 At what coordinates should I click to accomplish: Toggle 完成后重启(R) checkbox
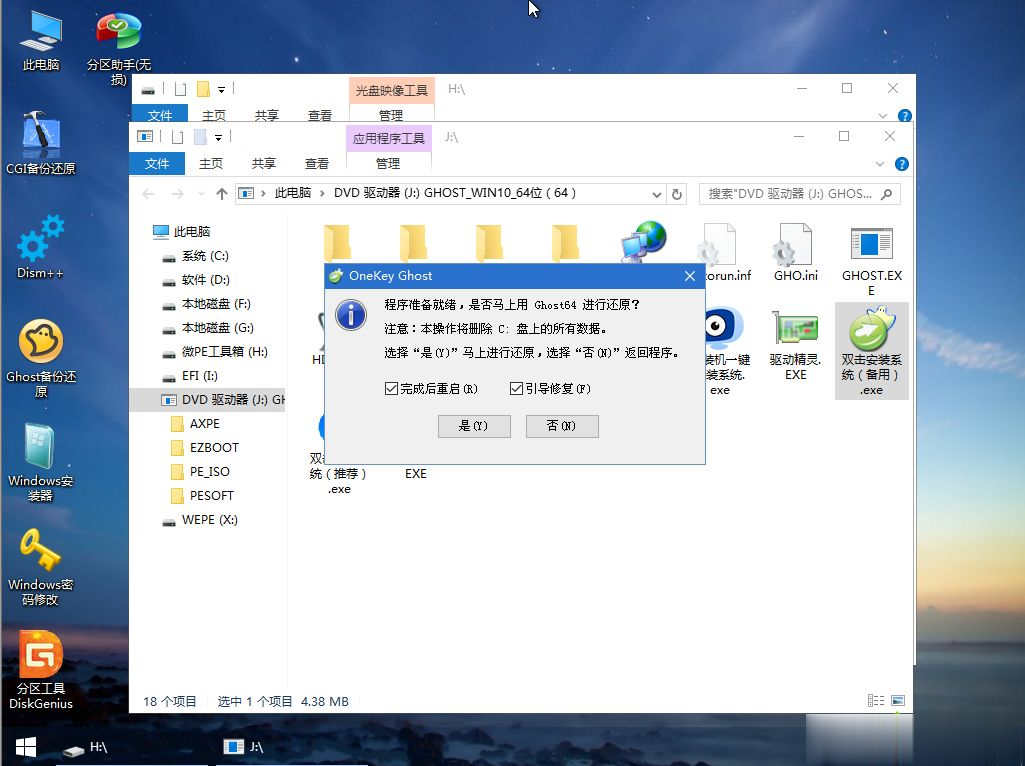click(391, 389)
